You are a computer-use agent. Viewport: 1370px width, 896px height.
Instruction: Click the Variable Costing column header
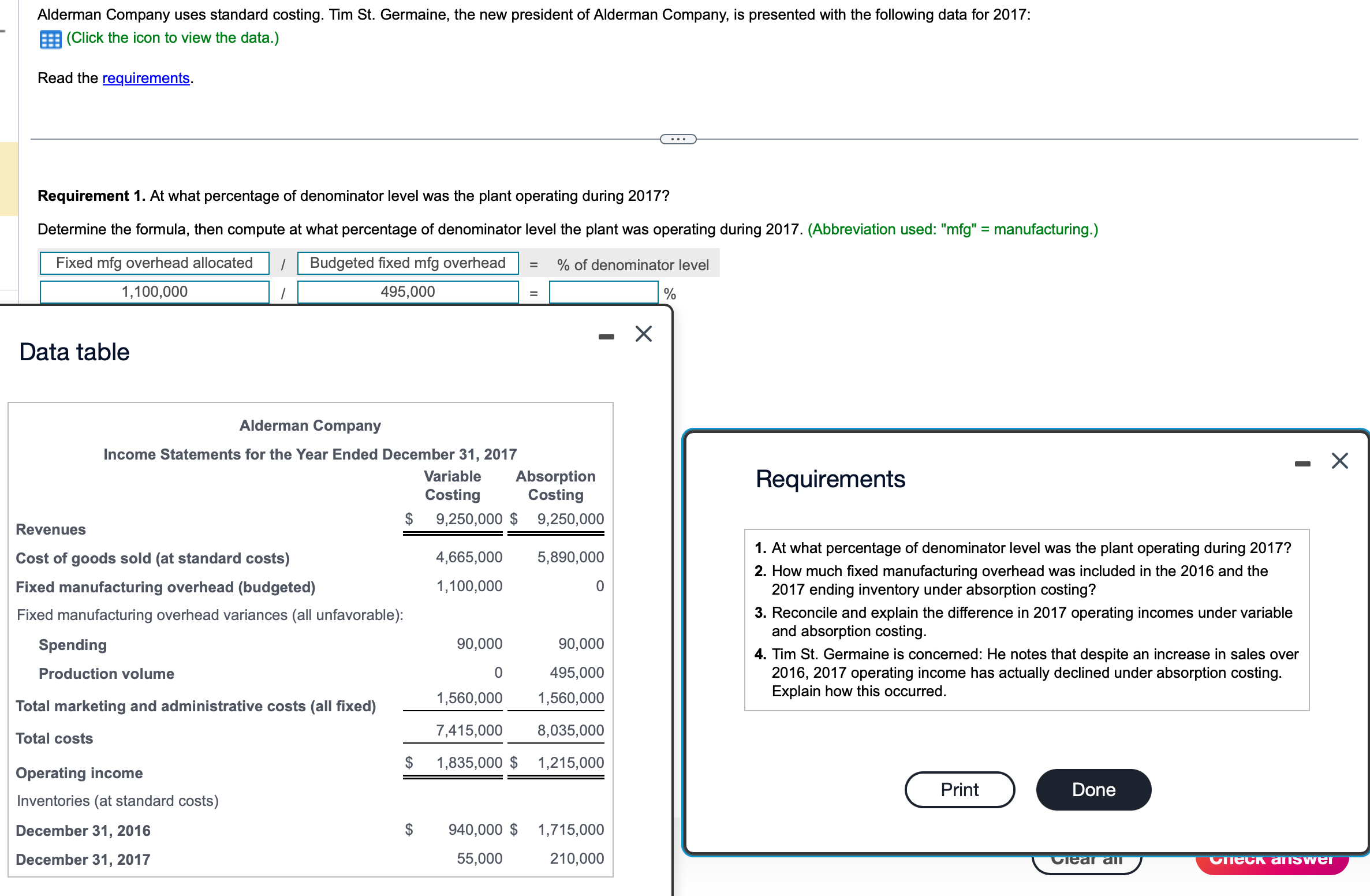point(452,486)
